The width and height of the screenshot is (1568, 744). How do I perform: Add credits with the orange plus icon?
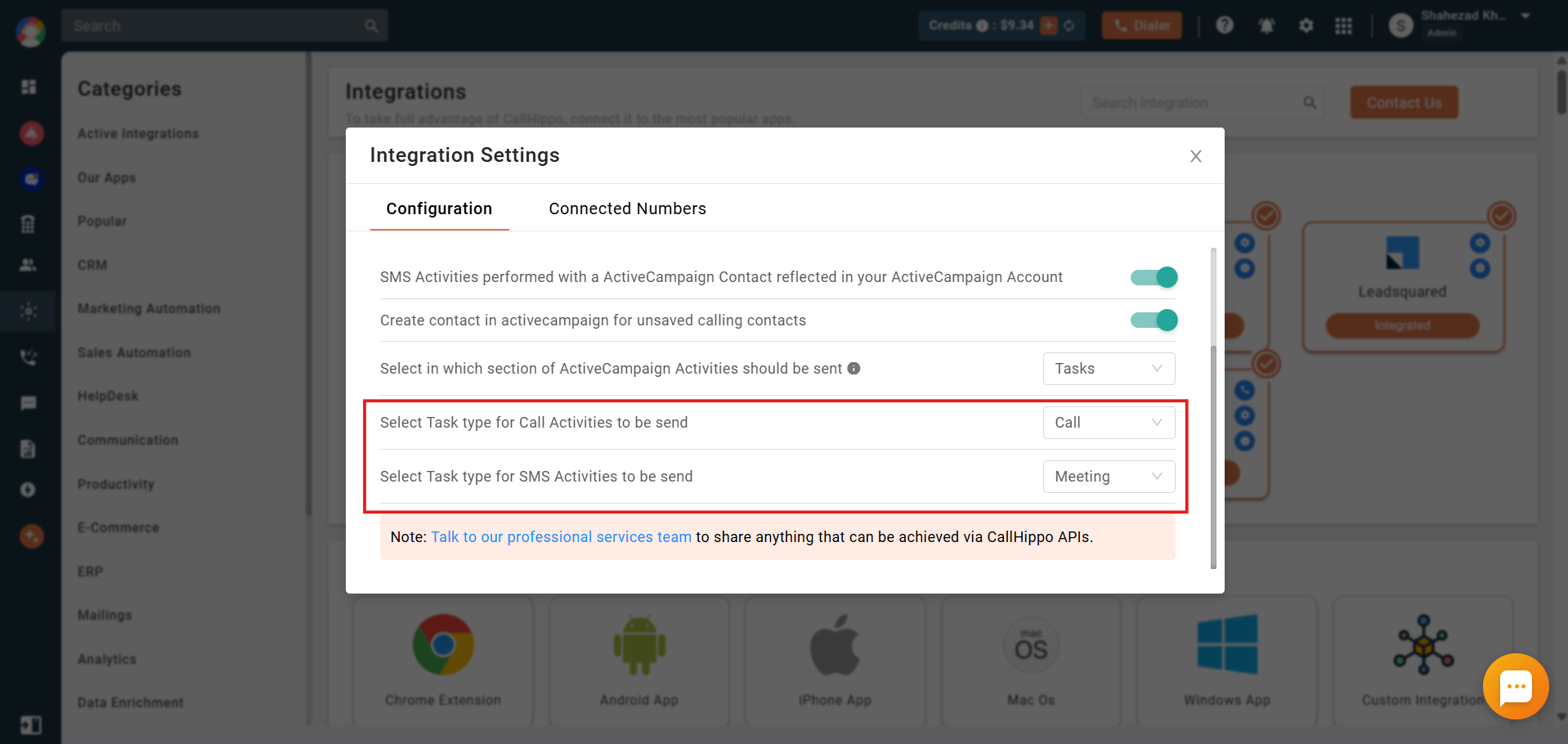(1049, 25)
